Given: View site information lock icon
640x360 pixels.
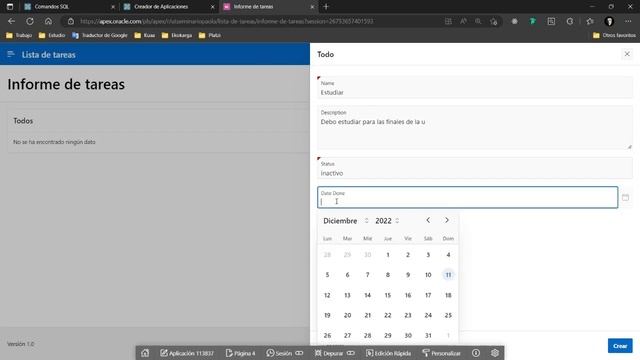Looking at the screenshot, I should (x=71, y=21).
